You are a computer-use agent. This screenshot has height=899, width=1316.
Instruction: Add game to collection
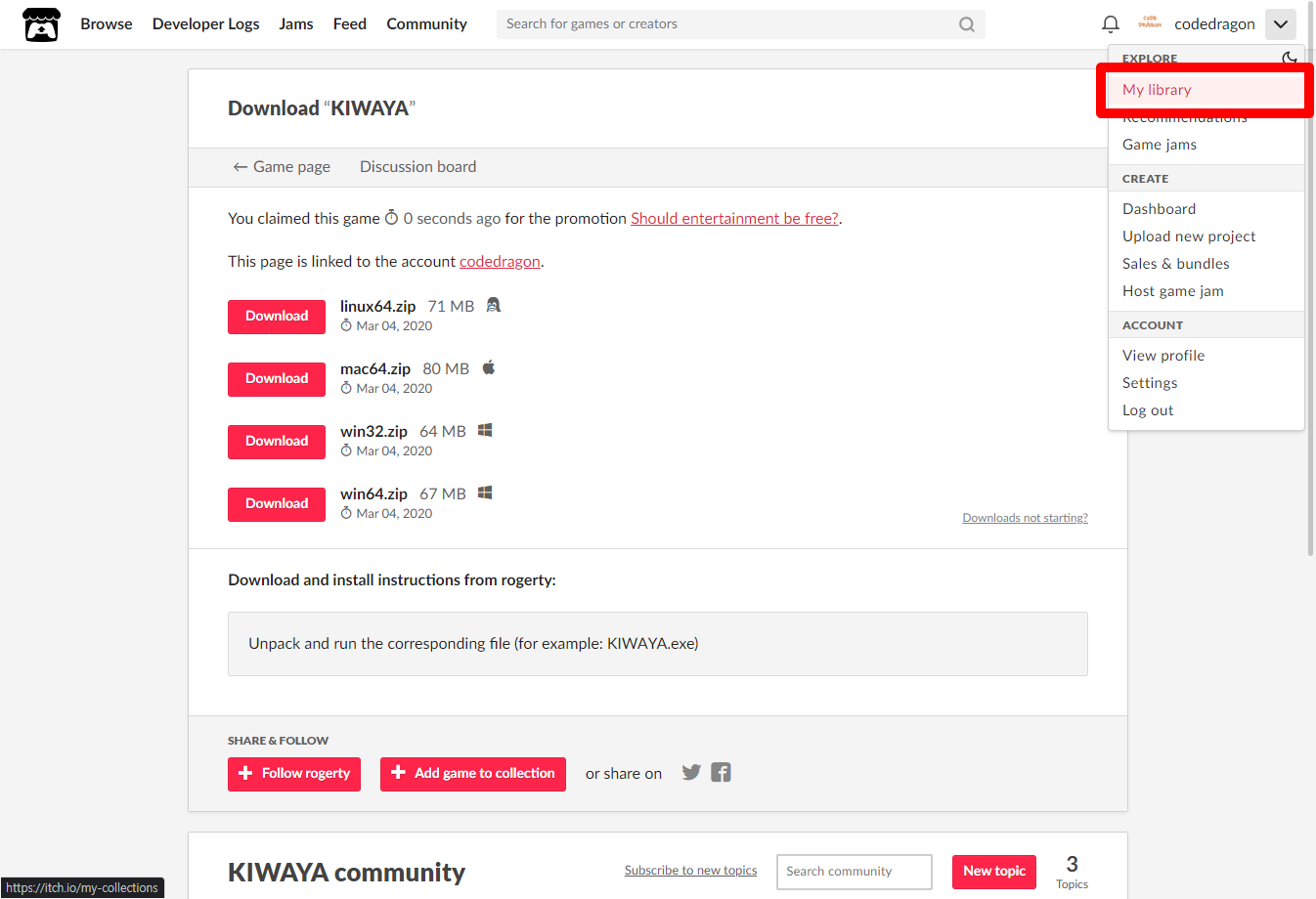click(473, 774)
